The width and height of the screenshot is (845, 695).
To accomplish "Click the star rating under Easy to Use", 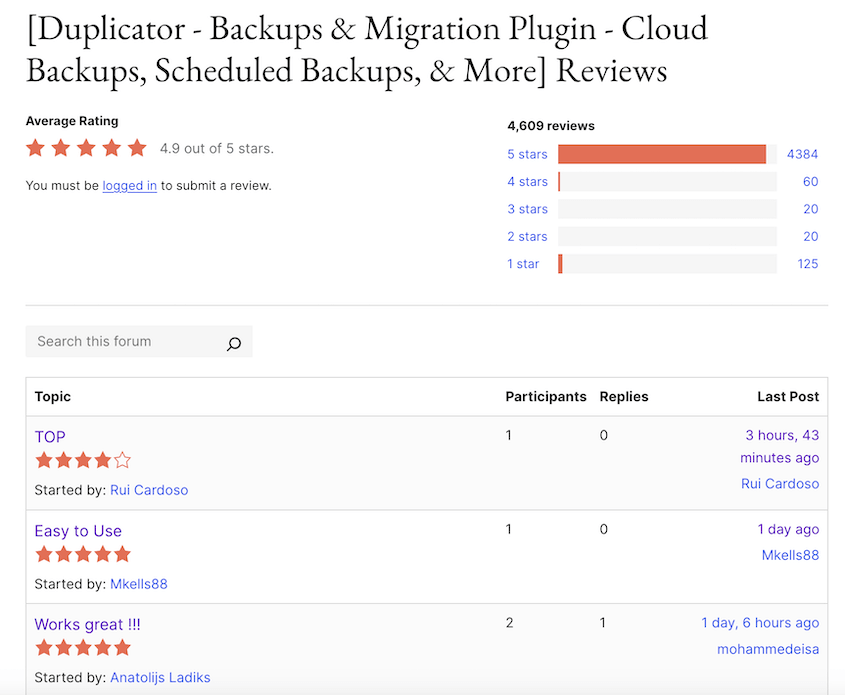I will coord(83,554).
